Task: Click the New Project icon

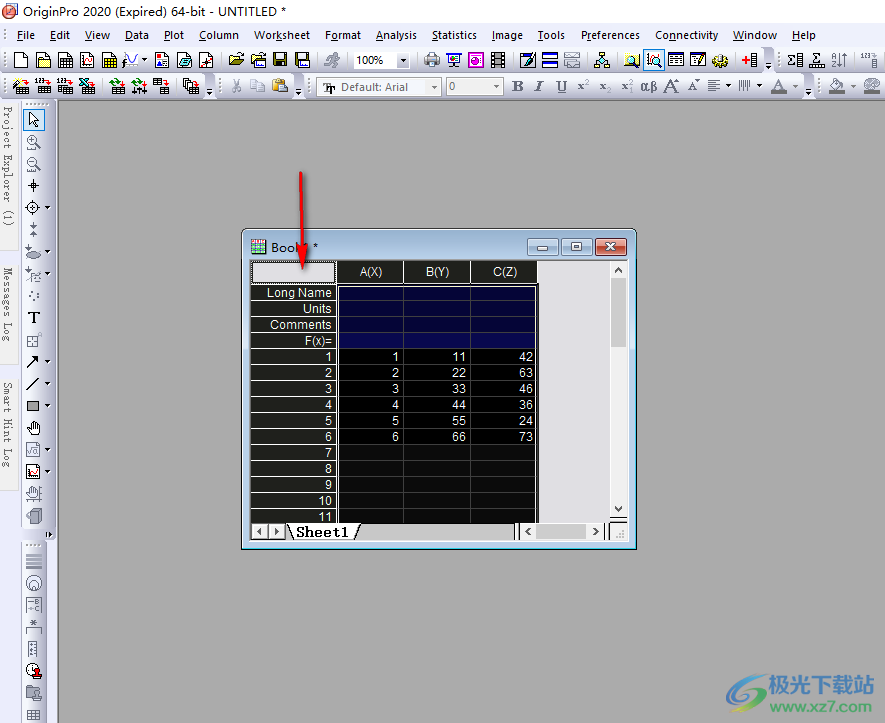Action: (21, 60)
